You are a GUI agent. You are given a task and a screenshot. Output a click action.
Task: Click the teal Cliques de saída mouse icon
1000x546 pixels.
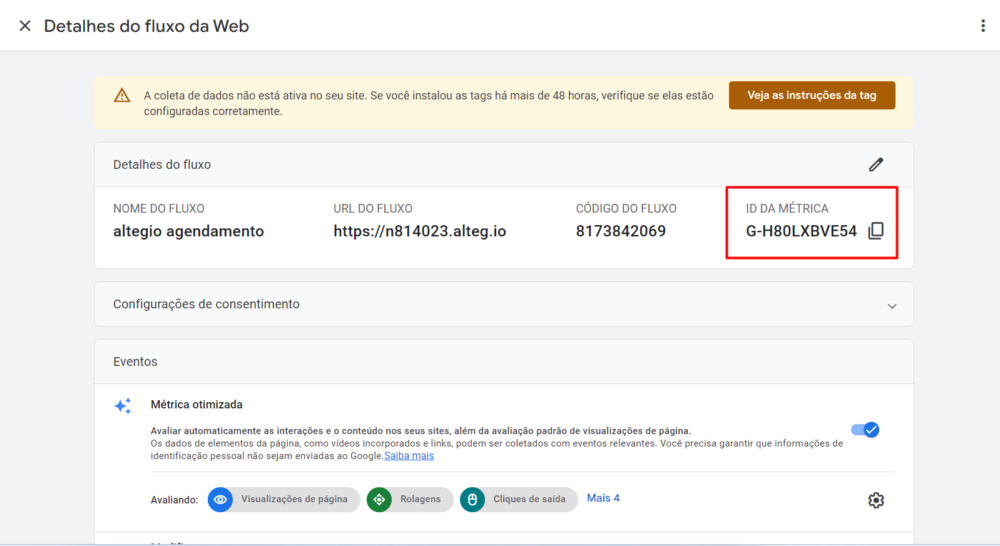tap(473, 500)
